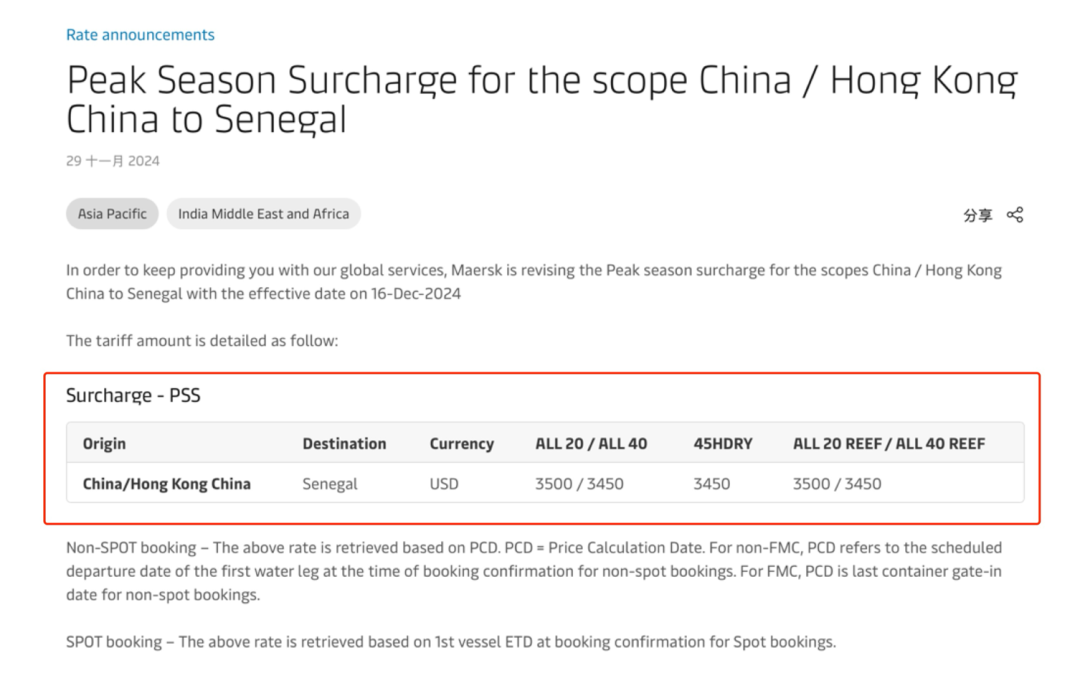The image size is (1080, 676).
Task: Click the USD currency cell
Action: [444, 484]
